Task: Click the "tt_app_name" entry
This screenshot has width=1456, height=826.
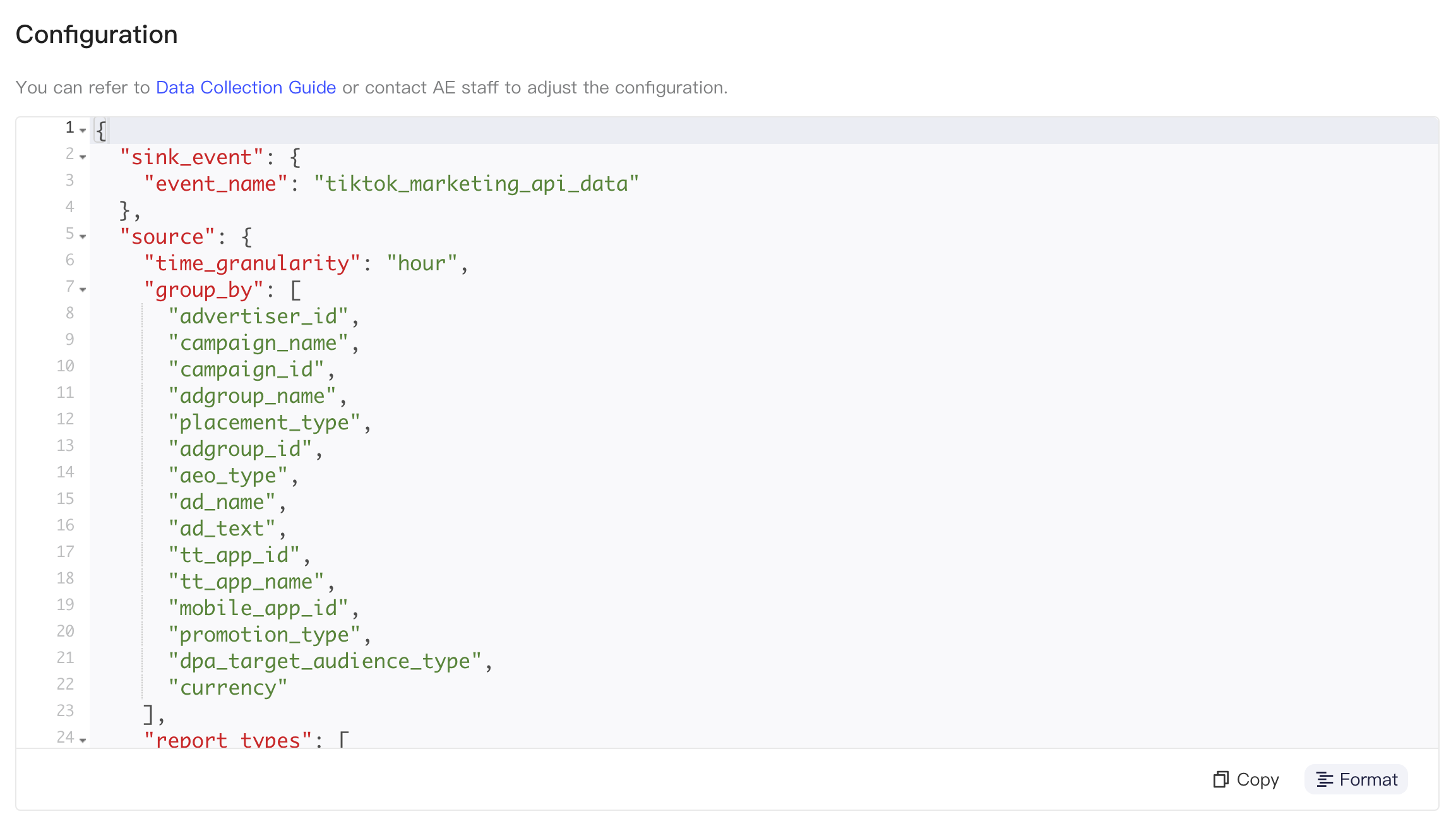Action: point(246,582)
